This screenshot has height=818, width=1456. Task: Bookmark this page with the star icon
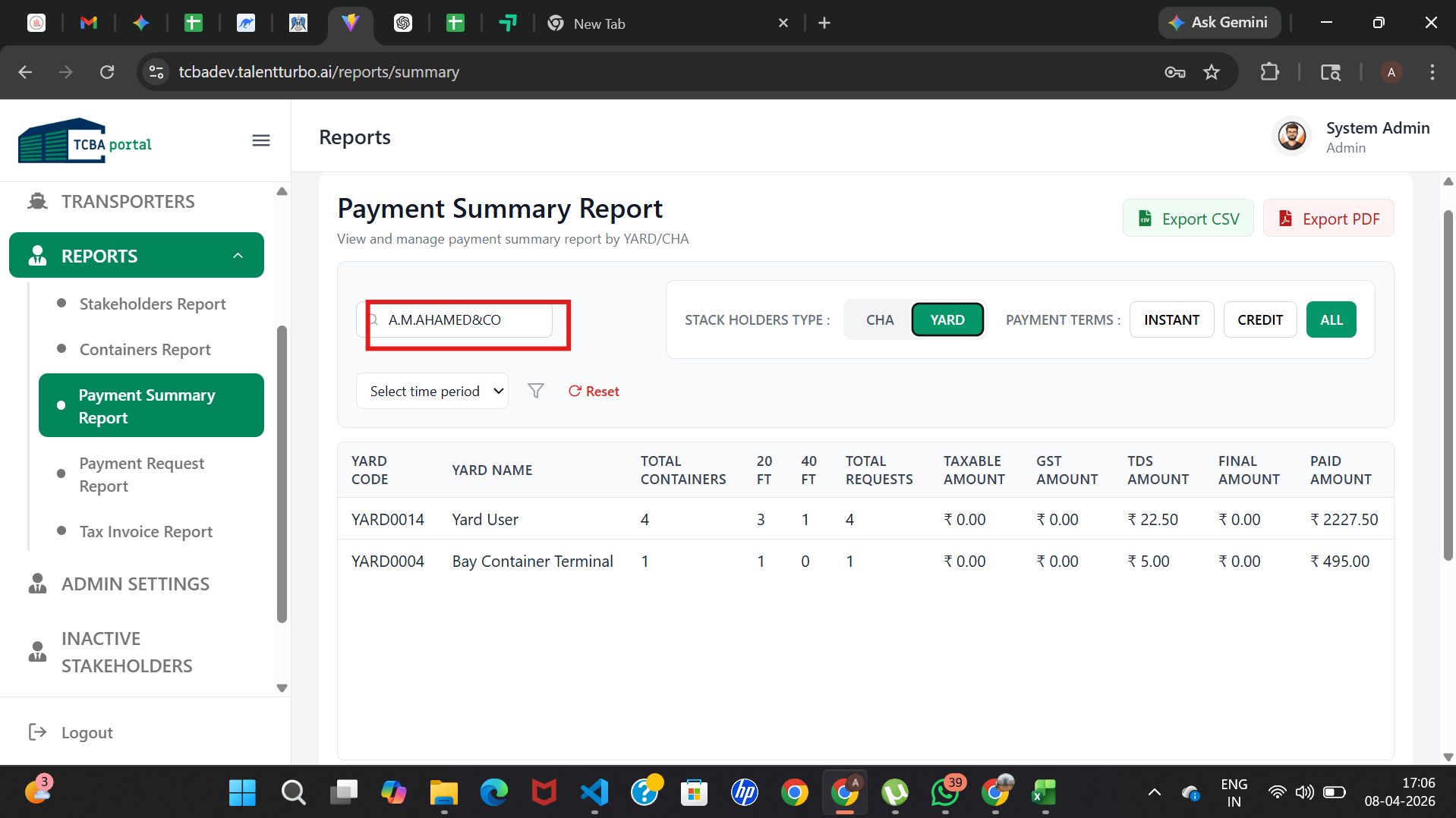pos(1212,72)
